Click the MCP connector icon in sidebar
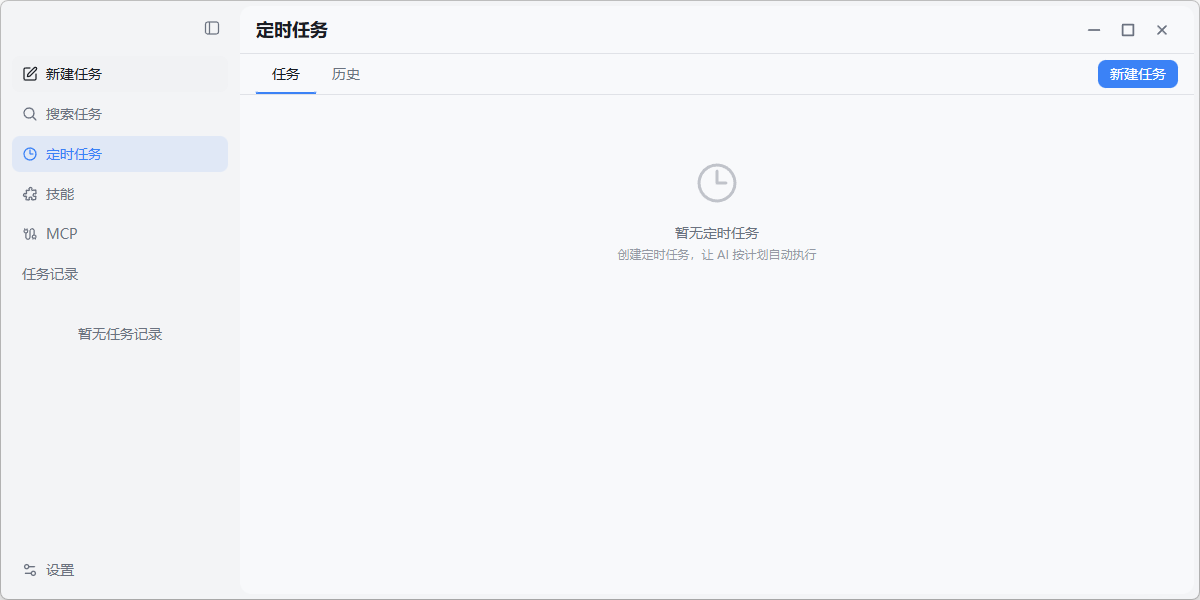 pos(30,234)
